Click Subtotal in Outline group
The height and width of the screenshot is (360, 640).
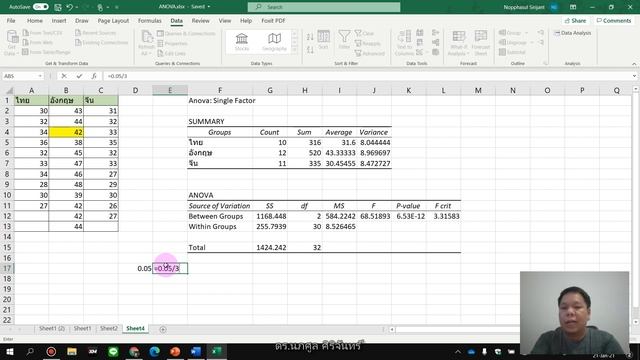[512, 52]
